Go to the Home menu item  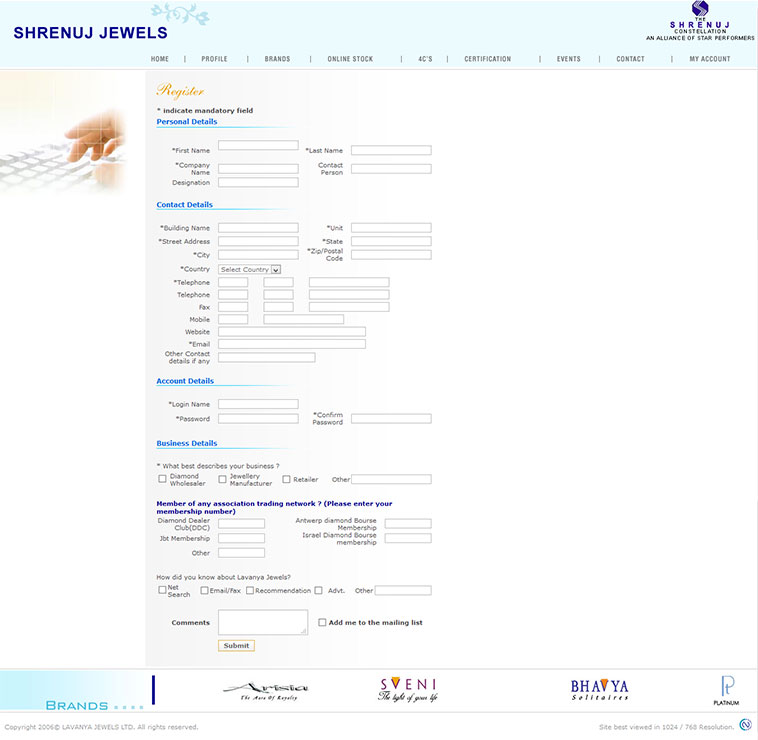coord(160,59)
